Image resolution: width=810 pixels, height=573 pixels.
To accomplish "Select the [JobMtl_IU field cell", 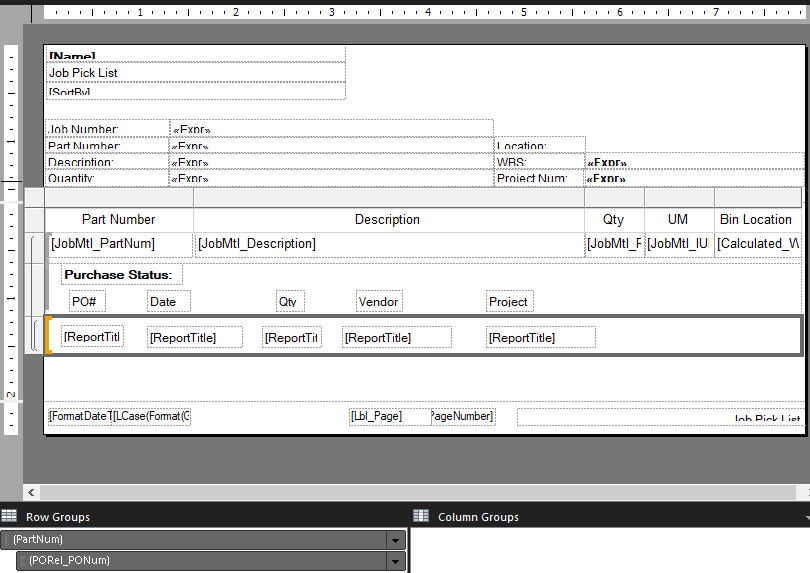I will (x=679, y=244).
